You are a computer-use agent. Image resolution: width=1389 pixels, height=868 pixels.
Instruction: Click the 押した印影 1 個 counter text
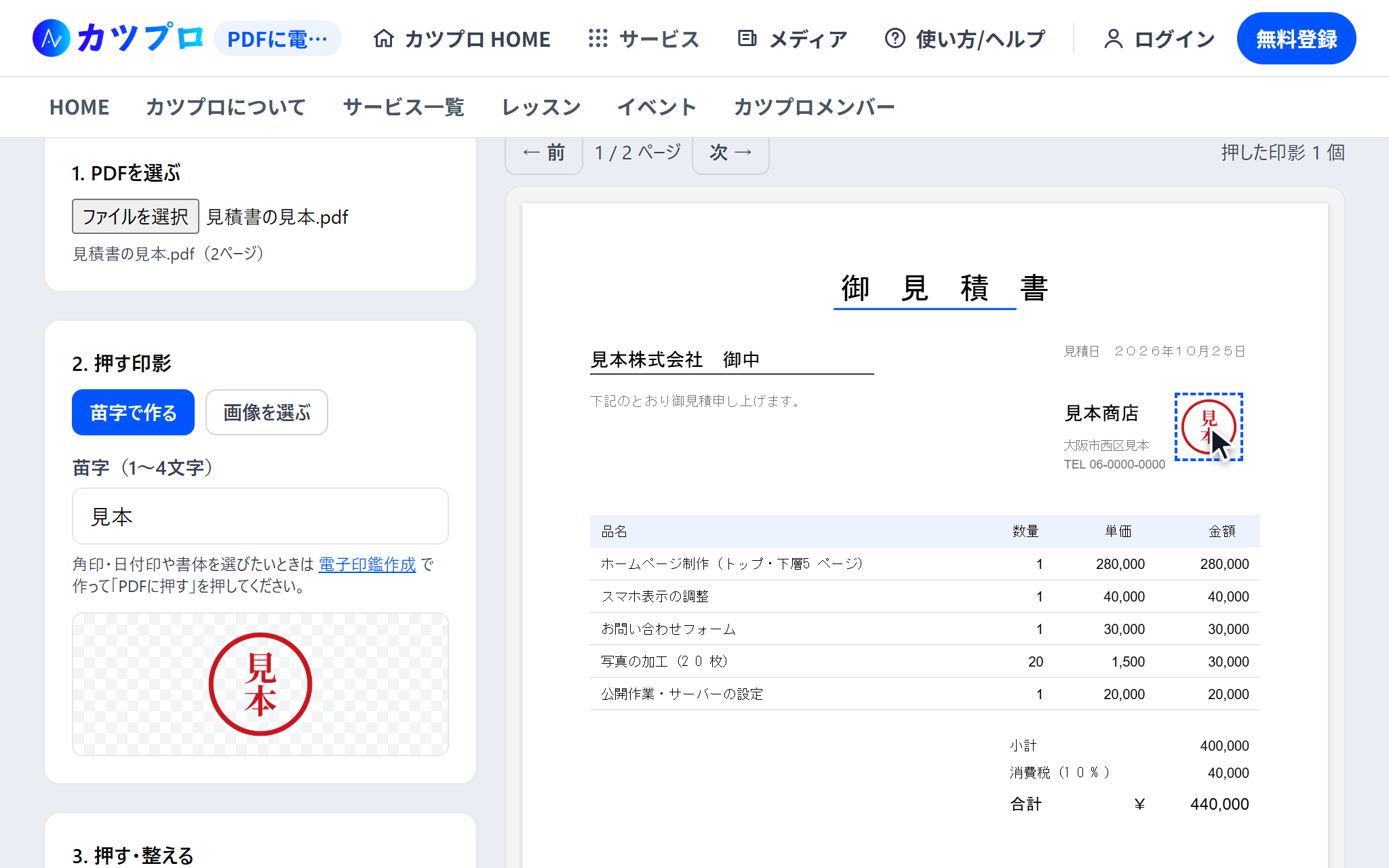pos(1283,153)
